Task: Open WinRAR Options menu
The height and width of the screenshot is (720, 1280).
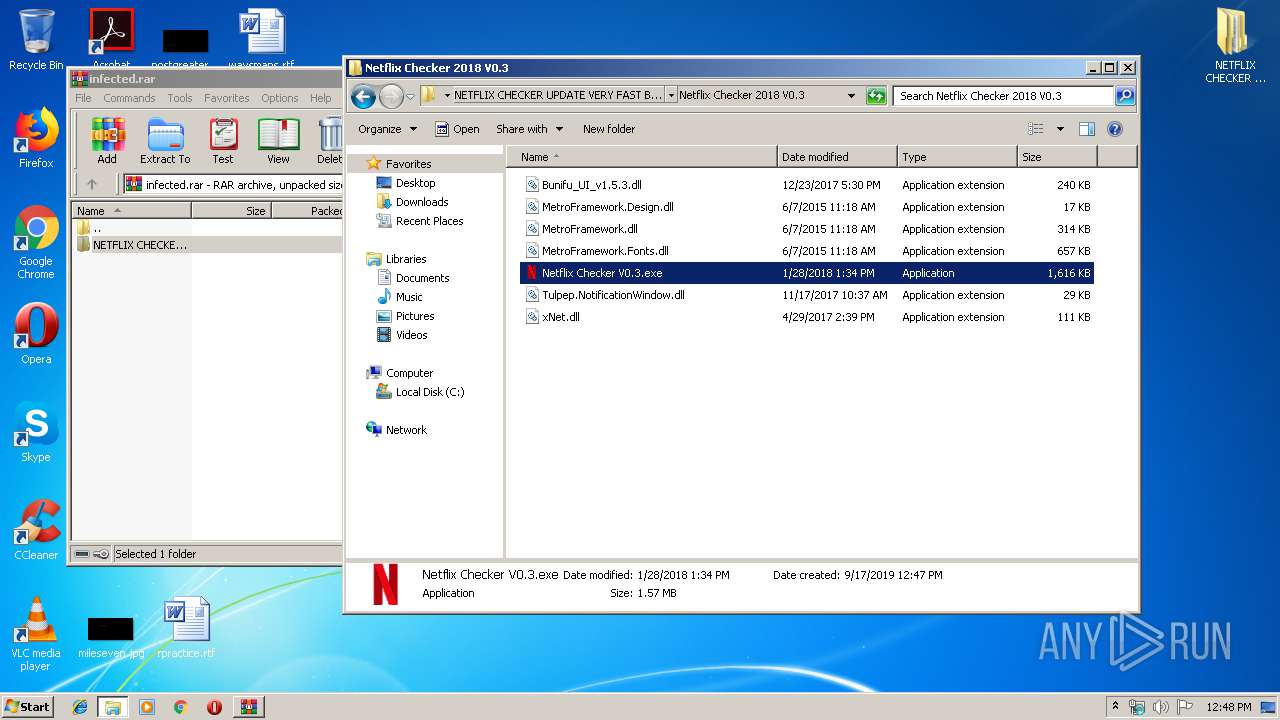Action: point(280,98)
